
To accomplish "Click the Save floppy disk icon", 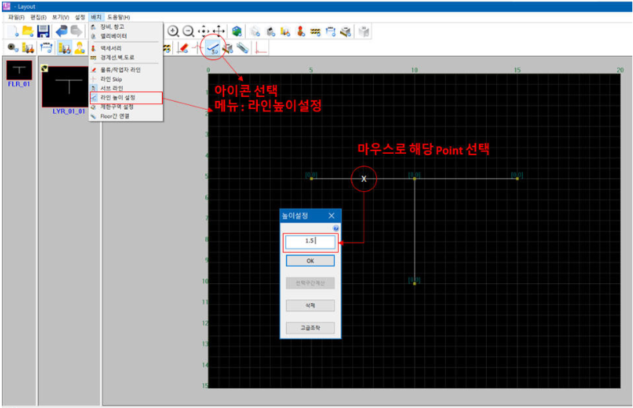I will point(43,32).
